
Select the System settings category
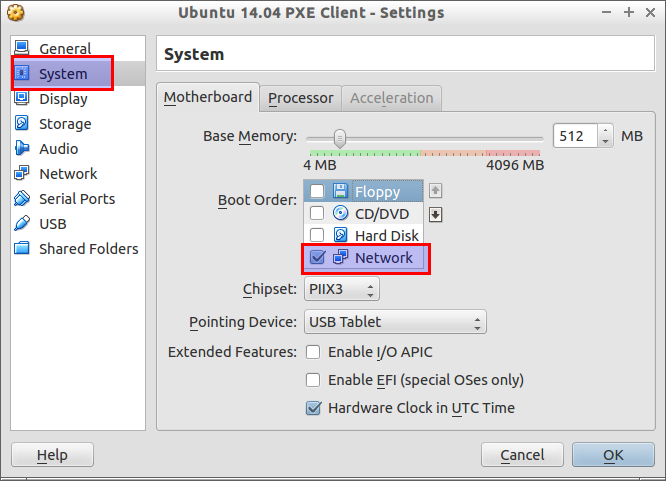point(78,73)
